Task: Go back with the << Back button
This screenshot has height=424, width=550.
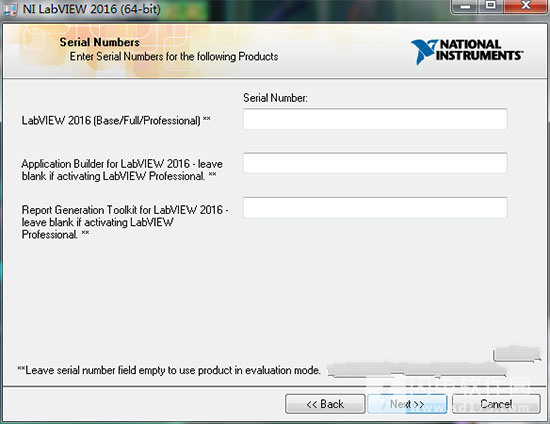Action: (x=325, y=404)
